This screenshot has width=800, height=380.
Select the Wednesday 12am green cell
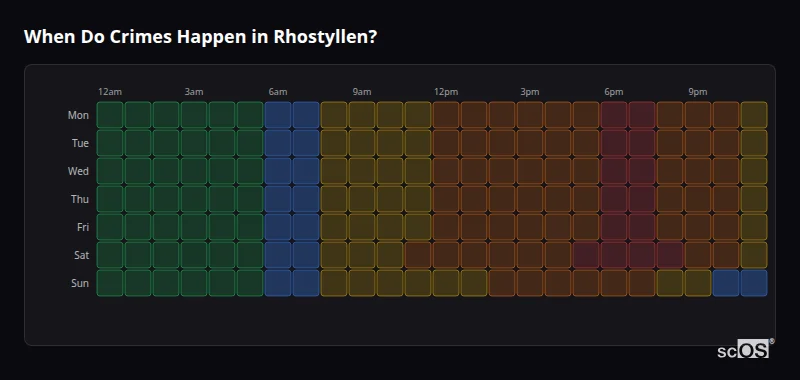[110, 171]
